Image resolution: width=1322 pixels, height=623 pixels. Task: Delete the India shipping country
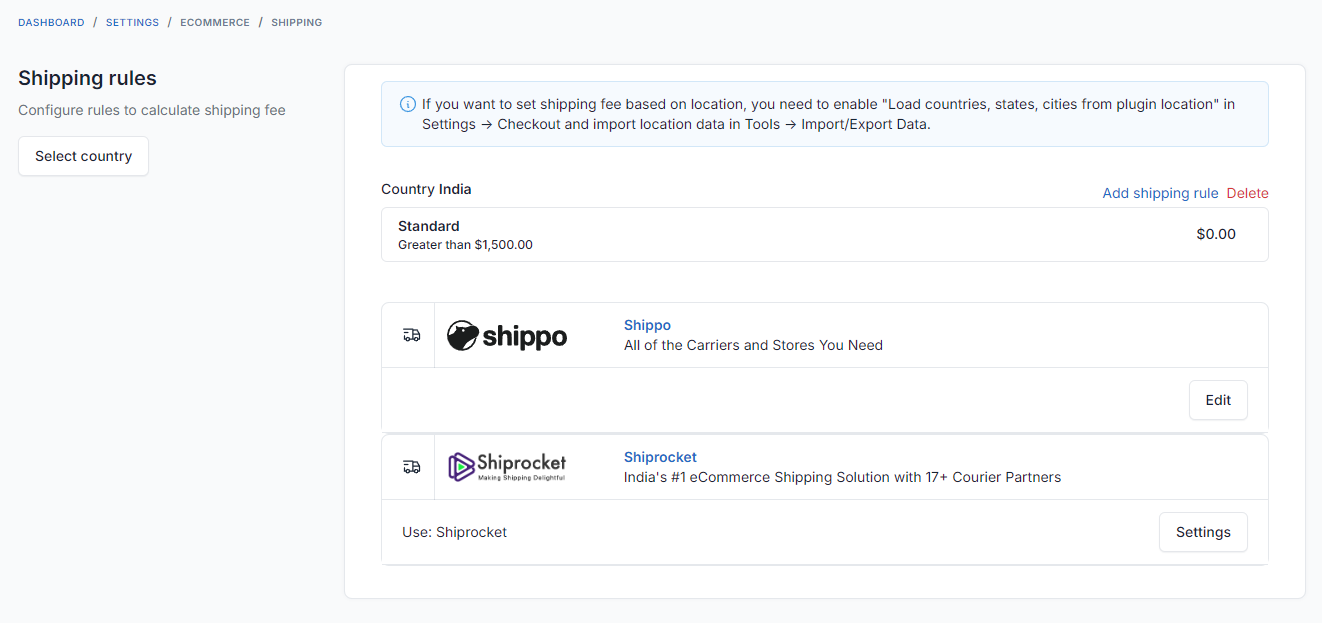click(x=1247, y=193)
